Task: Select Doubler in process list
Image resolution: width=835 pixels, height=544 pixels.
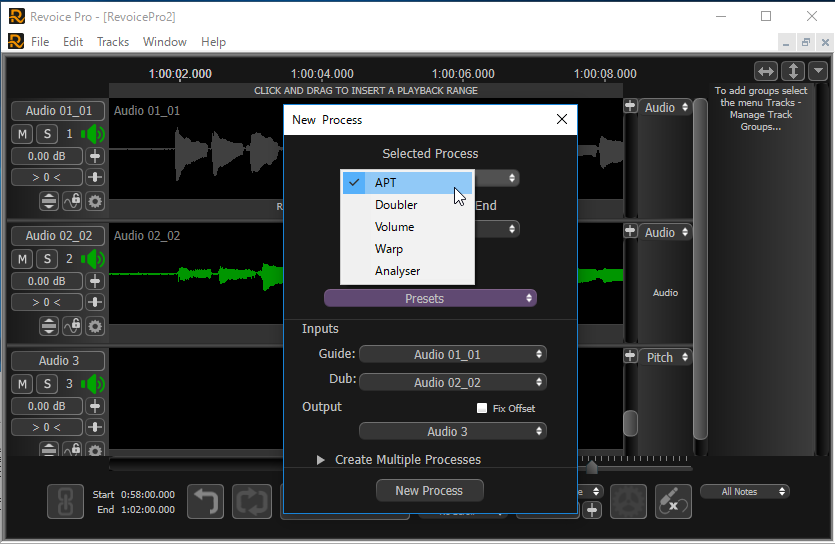Action: coord(407,205)
